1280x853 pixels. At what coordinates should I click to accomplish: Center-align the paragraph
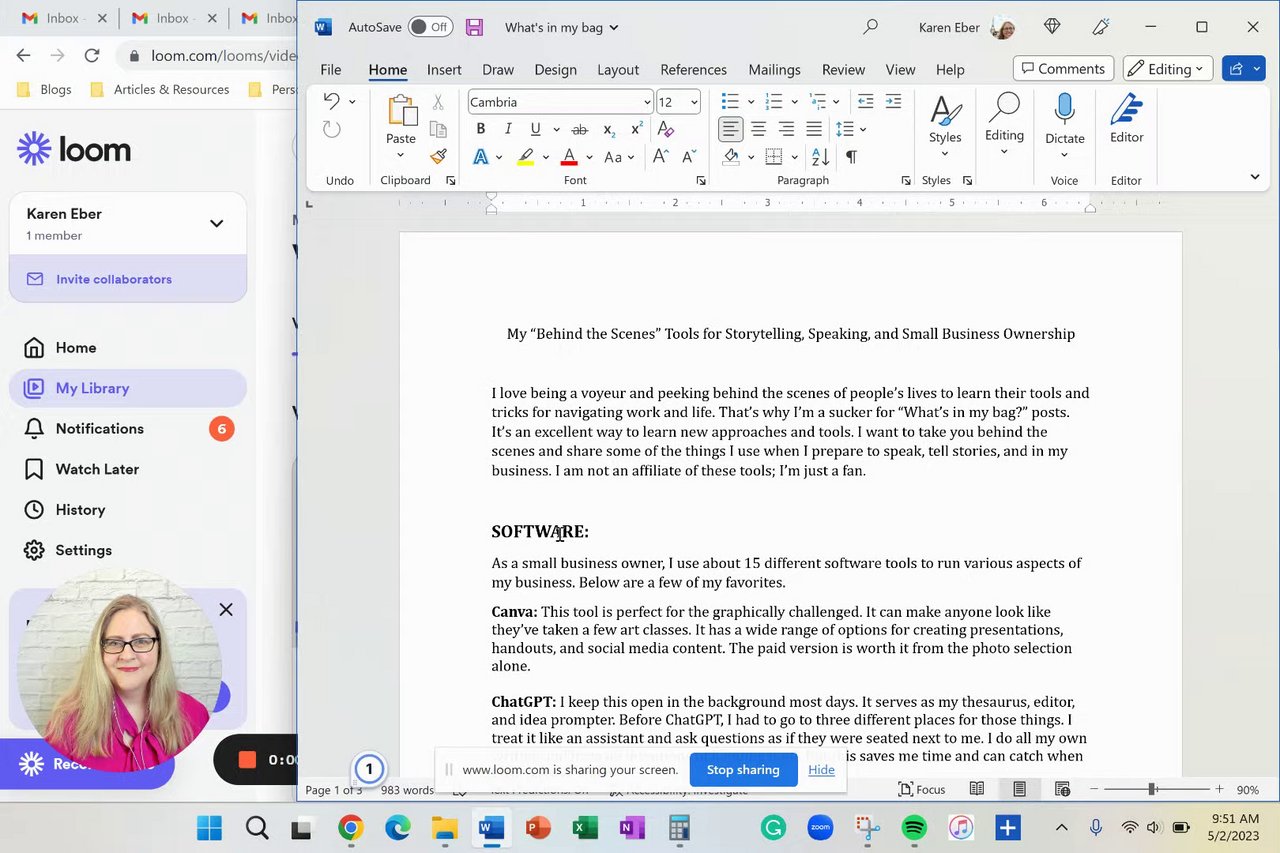coord(759,129)
